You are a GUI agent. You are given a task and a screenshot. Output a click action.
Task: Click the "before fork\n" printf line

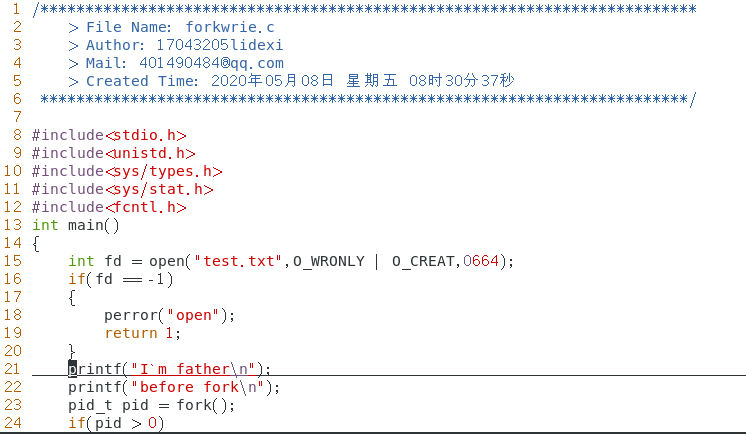pyautogui.click(x=174, y=387)
